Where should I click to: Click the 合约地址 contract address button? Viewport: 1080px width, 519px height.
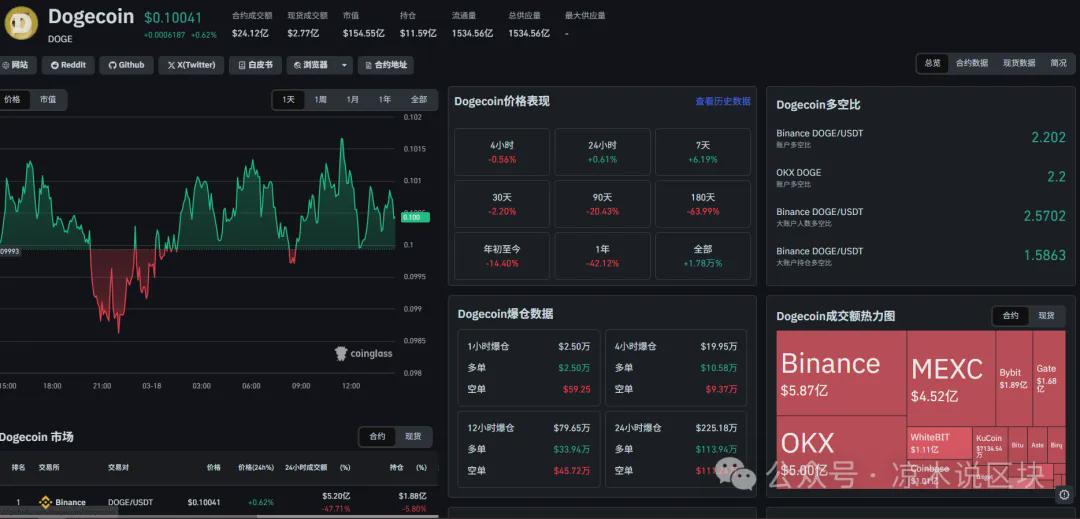386,65
